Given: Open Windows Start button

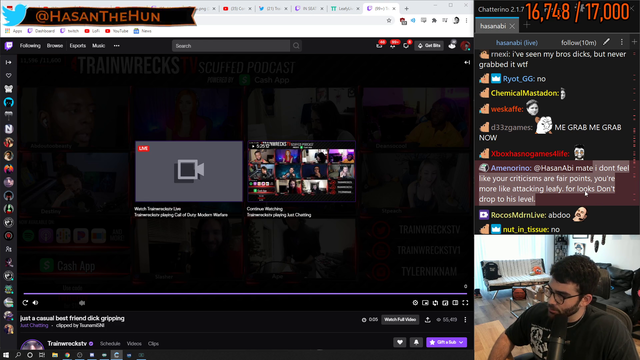Looking at the screenshot, I should pyautogui.click(x=6, y=355).
